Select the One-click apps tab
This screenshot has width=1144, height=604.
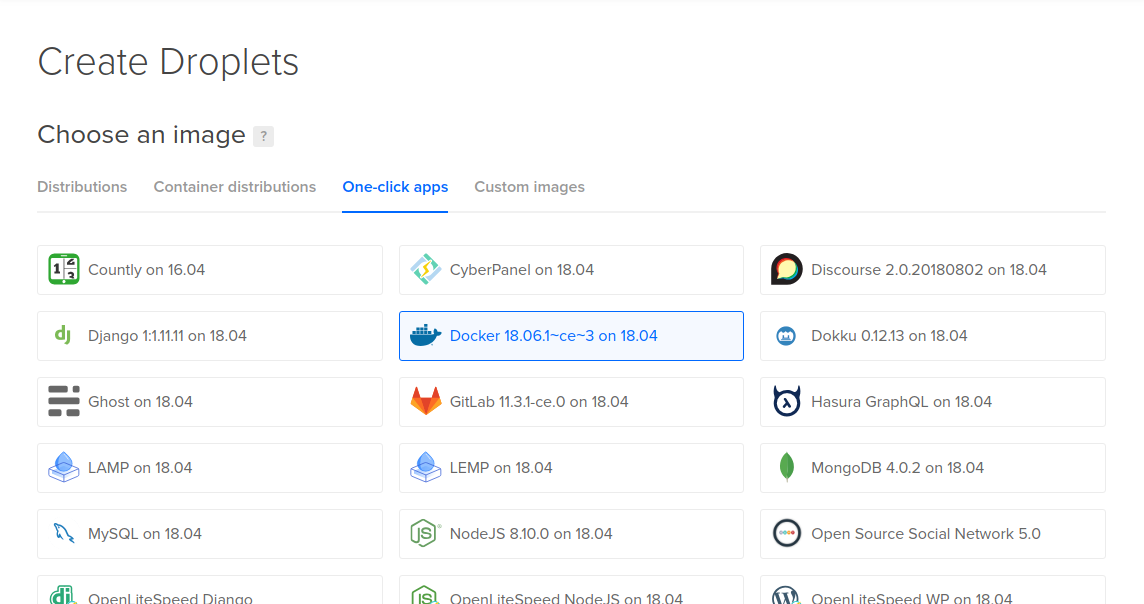395,187
